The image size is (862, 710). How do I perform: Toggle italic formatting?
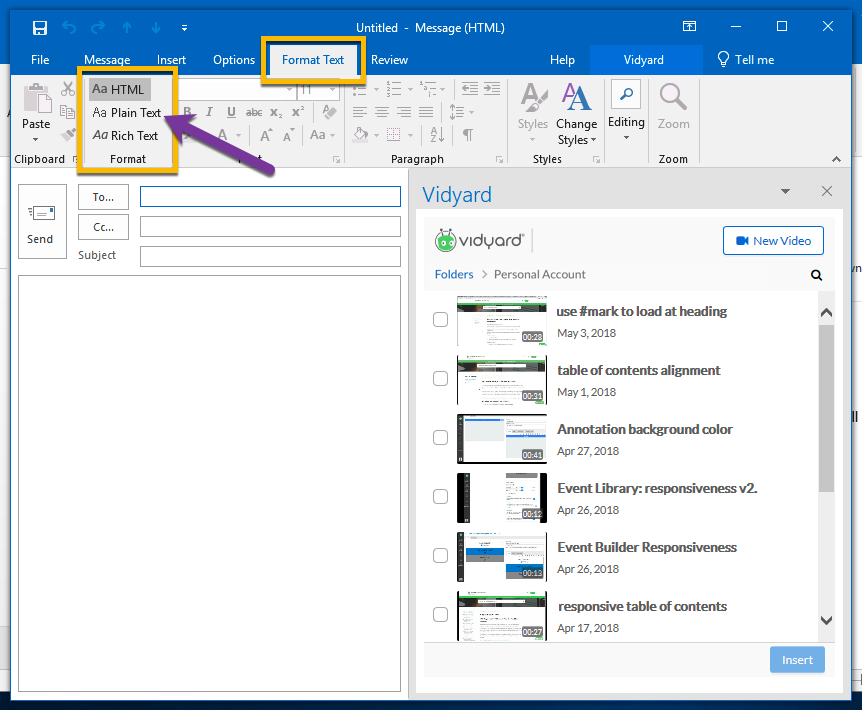point(209,112)
